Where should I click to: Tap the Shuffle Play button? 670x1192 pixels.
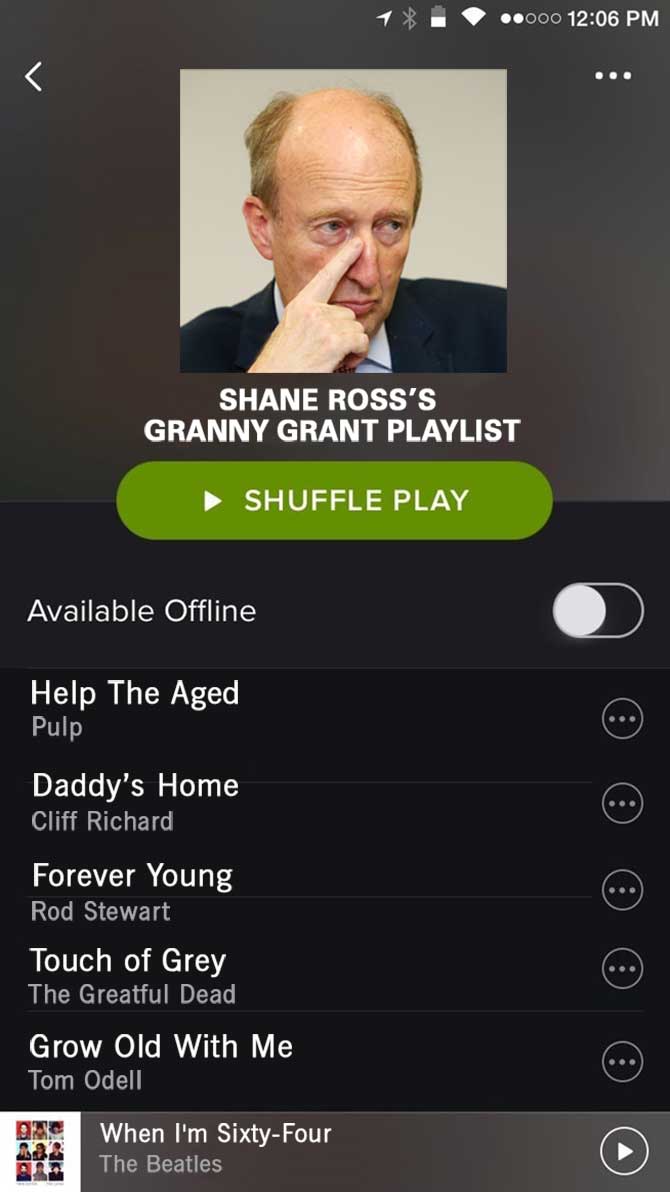[335, 500]
